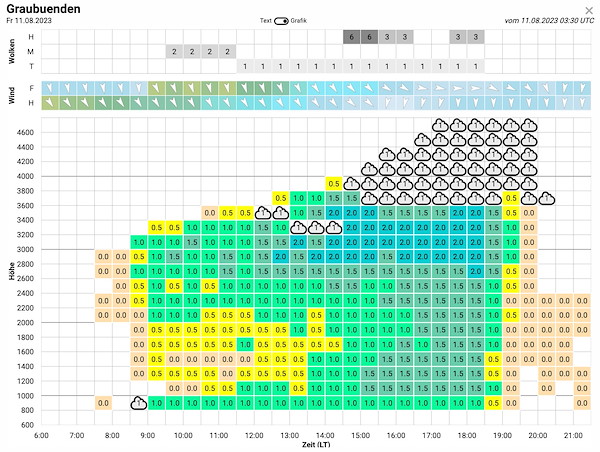
Task: Click the "4000" height axis label
Action: 26,176
